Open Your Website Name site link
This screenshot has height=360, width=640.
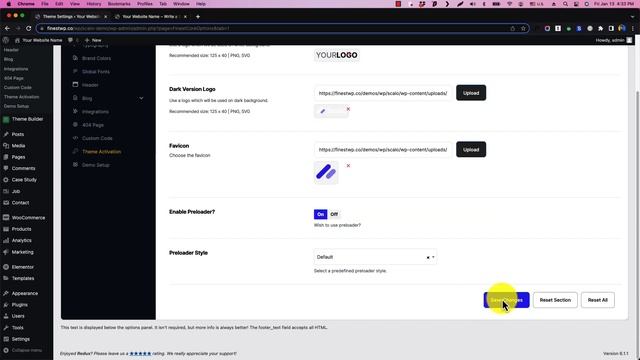[38, 40]
